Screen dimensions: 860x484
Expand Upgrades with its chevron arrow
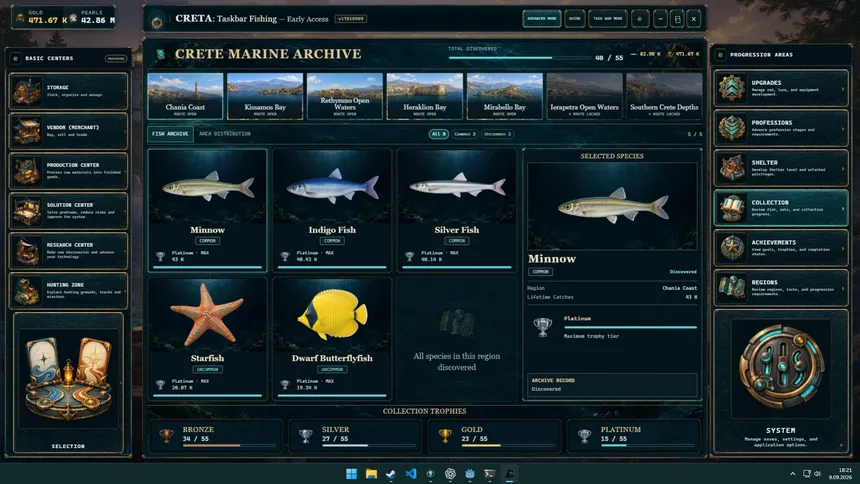click(x=843, y=89)
